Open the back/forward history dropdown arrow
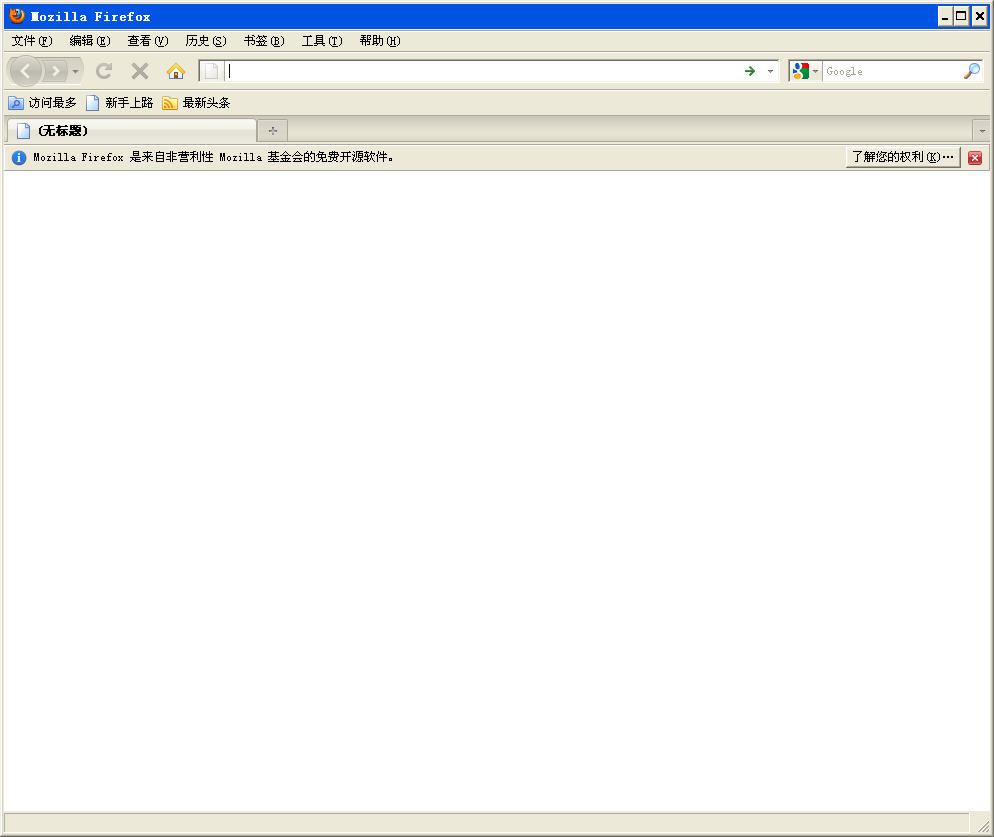 click(x=75, y=71)
